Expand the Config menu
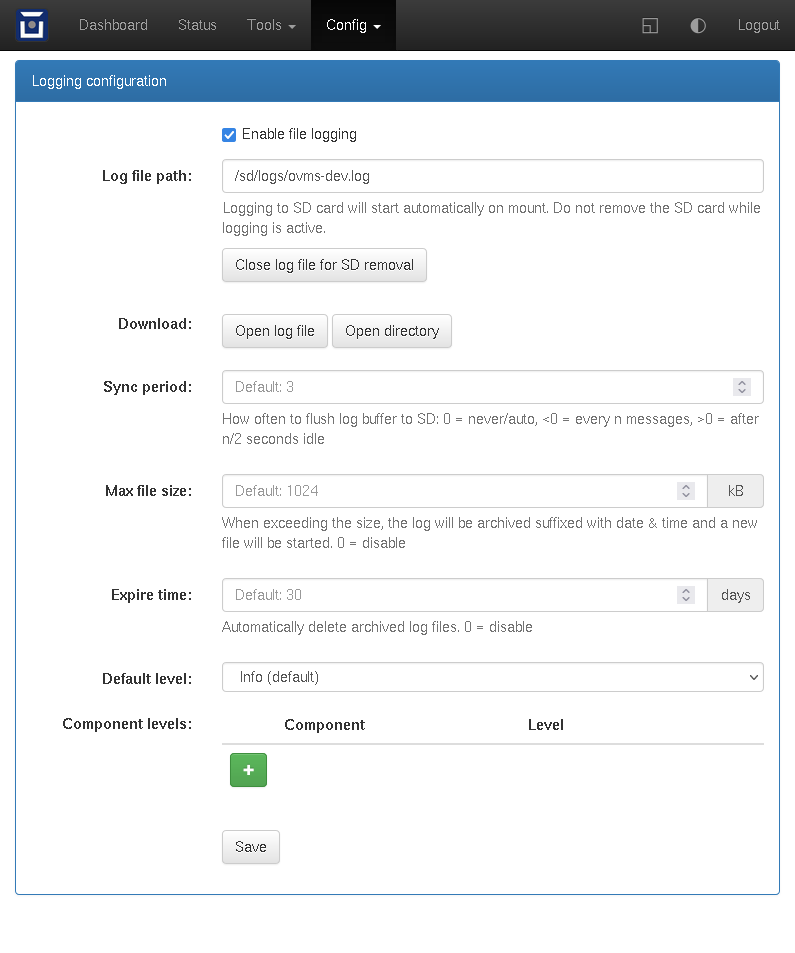This screenshot has width=795, height=953. tap(353, 25)
